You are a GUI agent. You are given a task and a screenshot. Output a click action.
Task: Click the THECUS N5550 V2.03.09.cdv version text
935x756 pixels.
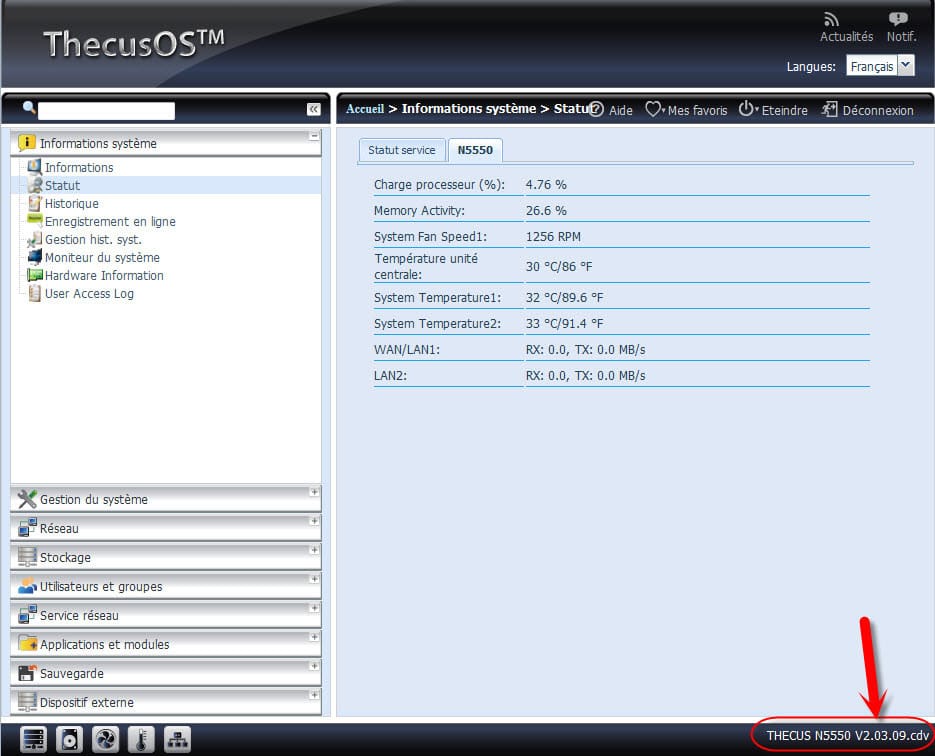pos(848,735)
